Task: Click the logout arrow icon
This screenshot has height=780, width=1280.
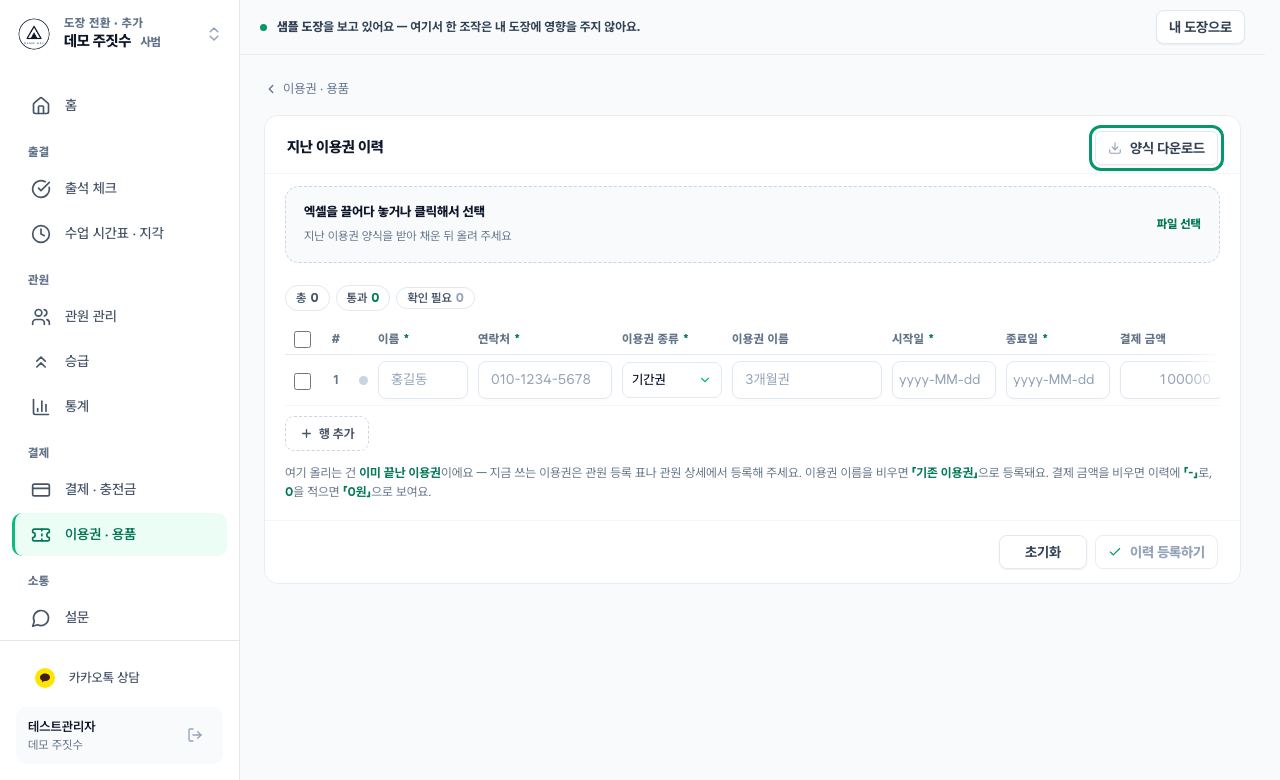Action: [195, 735]
